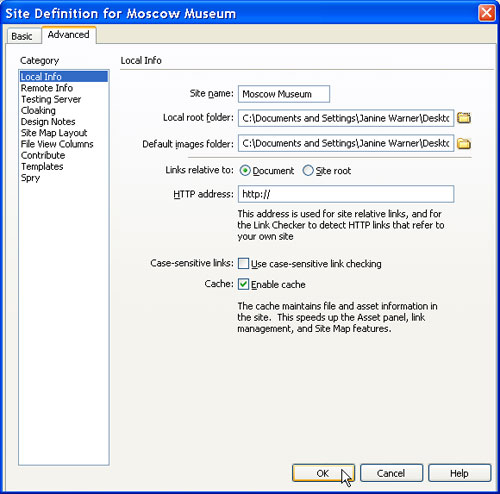Screen dimensions: 500x494
Task: Switch to the Basic tab
Action: point(22,36)
